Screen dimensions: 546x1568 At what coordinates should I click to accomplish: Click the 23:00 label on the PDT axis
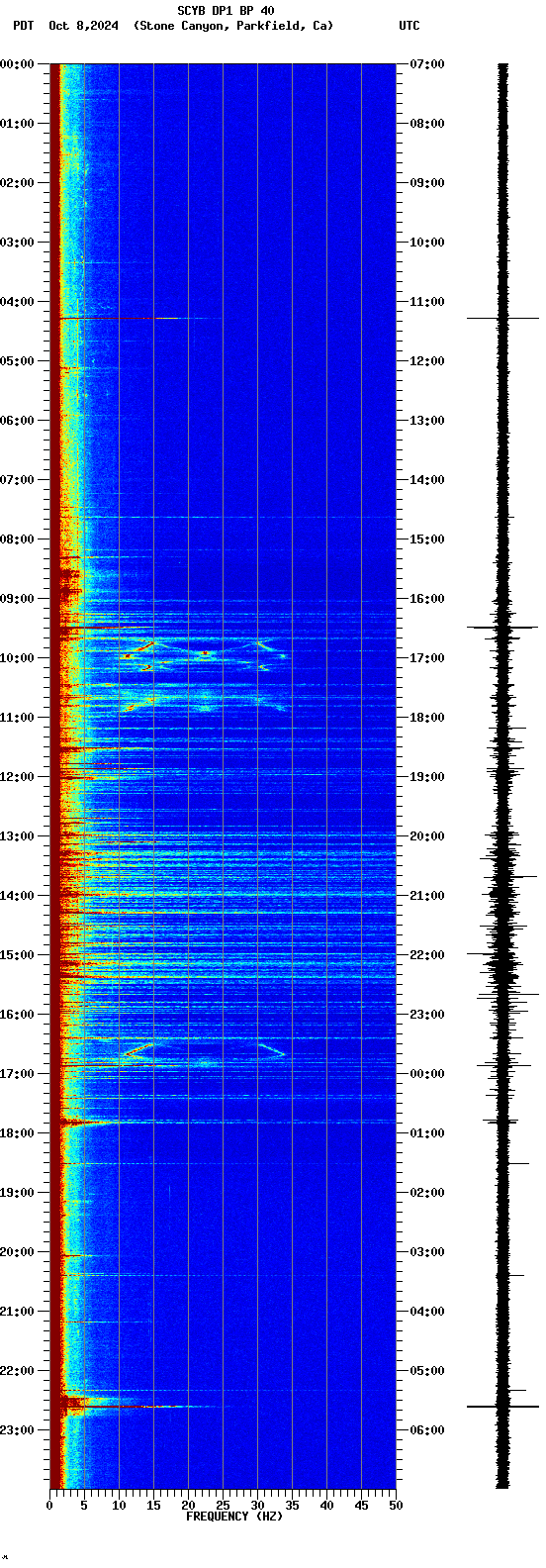click(18, 1430)
